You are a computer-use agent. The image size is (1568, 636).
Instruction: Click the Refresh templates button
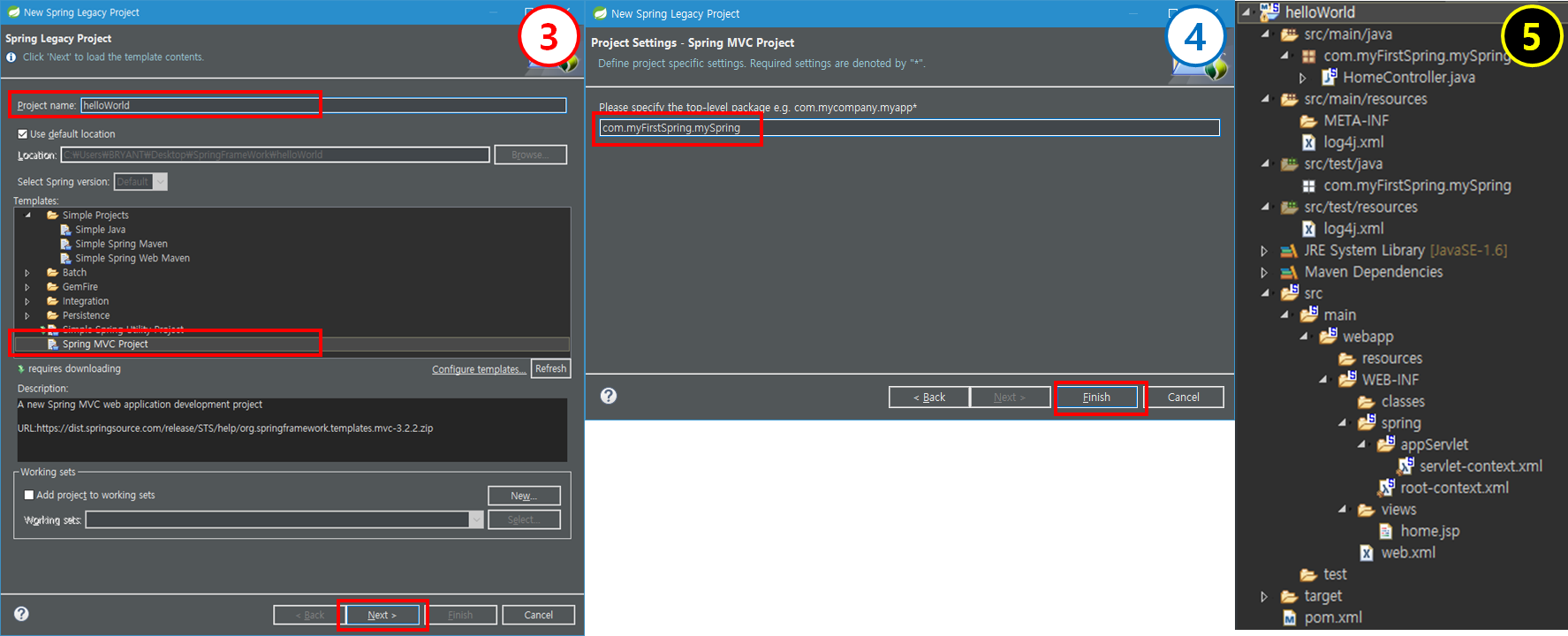click(551, 368)
